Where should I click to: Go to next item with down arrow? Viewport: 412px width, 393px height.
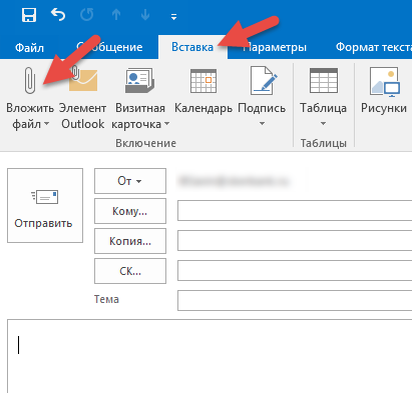coord(145,15)
